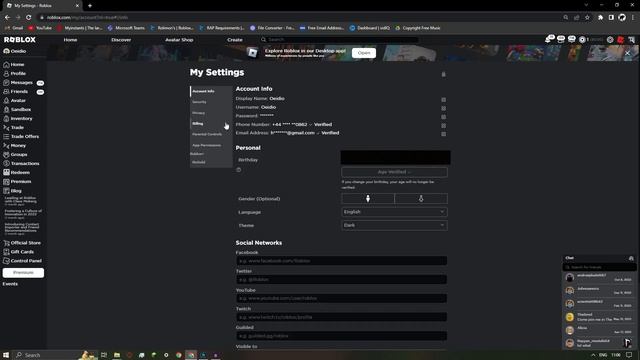640x360 pixels.
Task: Open the settings gear in top bar
Action: point(610,40)
